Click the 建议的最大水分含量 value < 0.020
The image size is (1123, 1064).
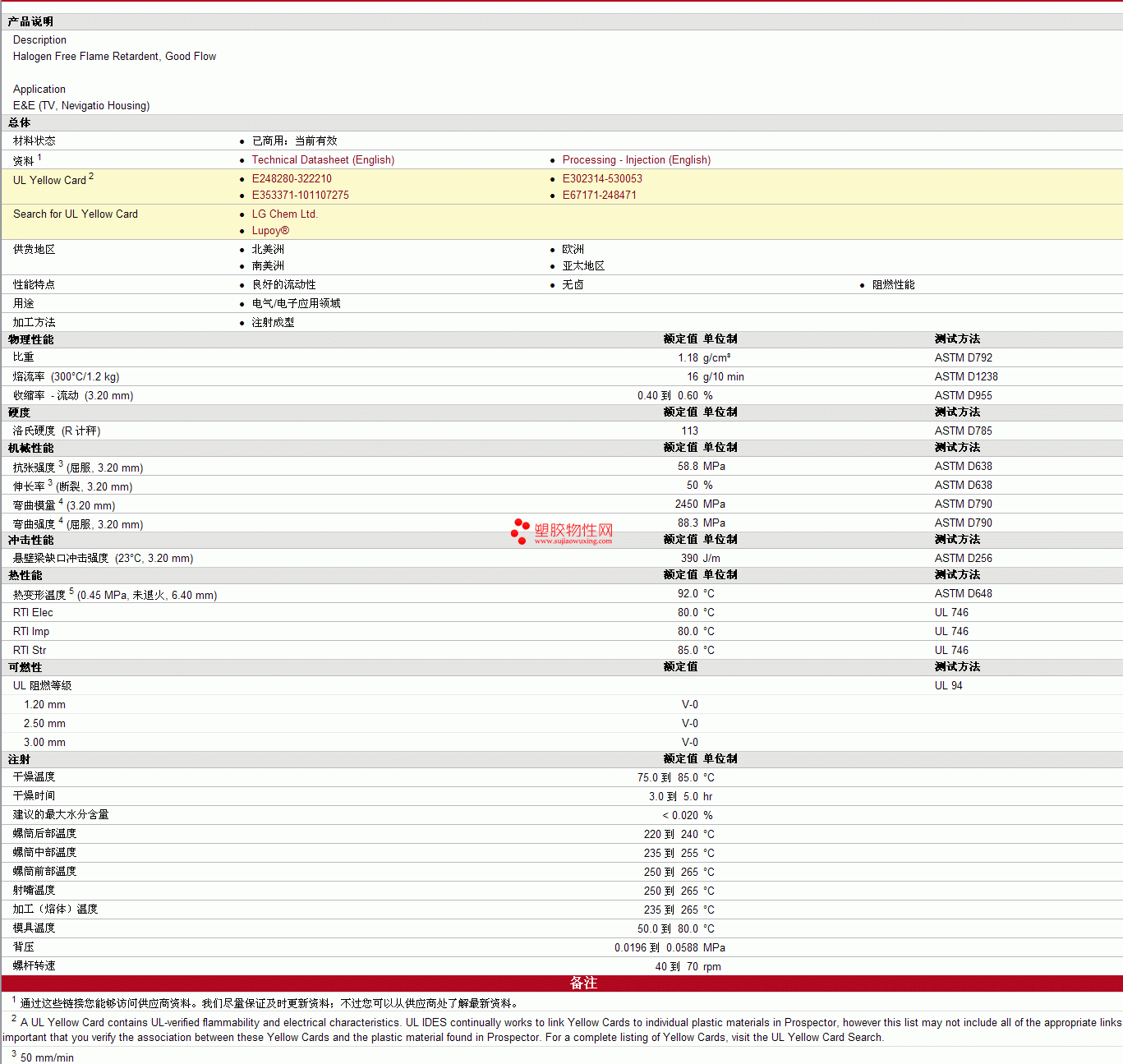(x=680, y=816)
